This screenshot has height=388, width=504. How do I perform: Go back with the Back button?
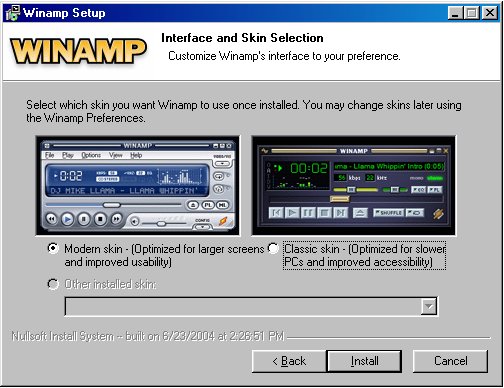[289, 361]
